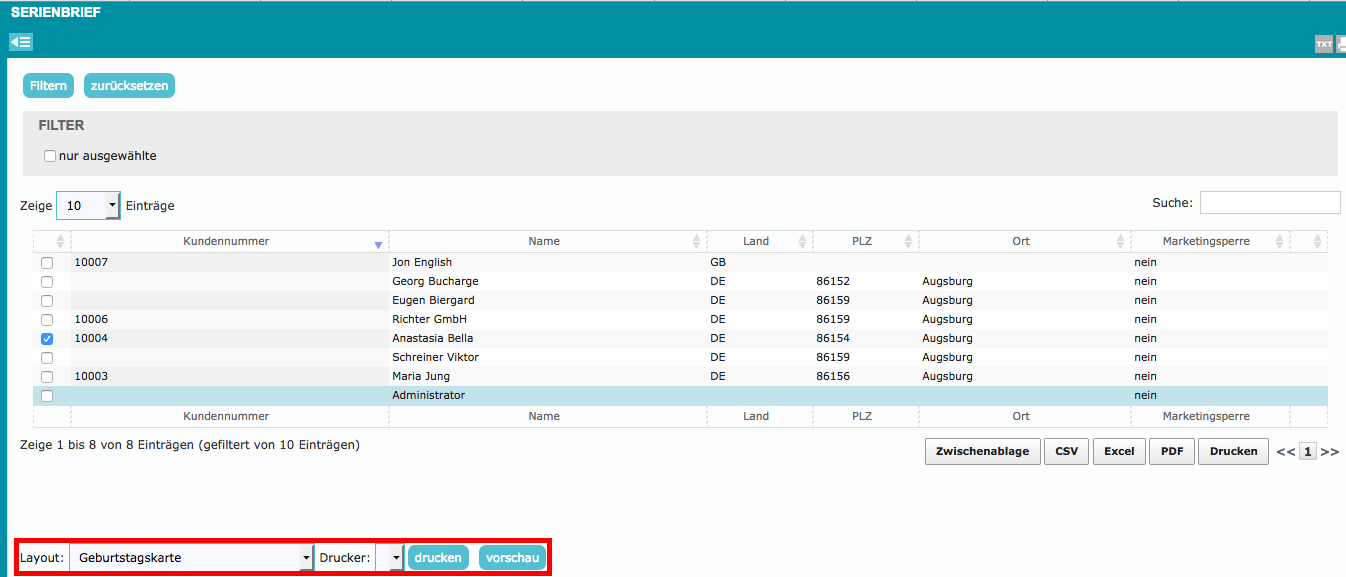1346x577 pixels.
Task: Click into the Suche search field
Action: click(1269, 203)
